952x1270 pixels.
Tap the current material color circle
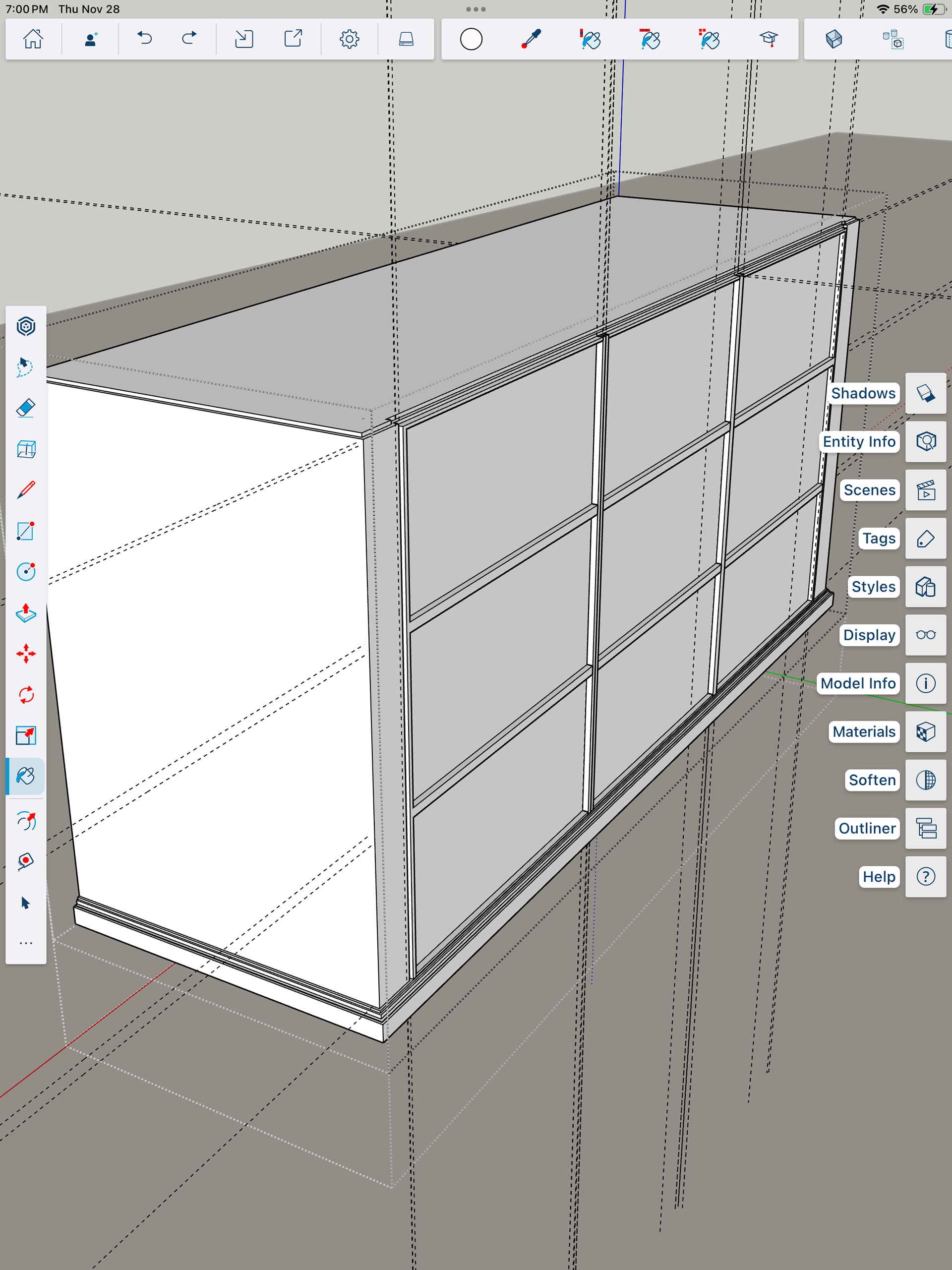pyautogui.click(x=471, y=39)
